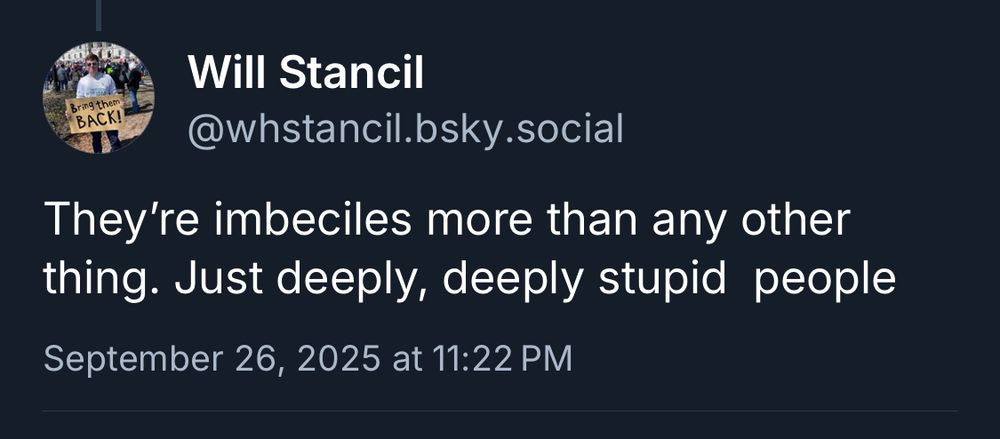This screenshot has height=439, width=1000.
Task: Select the first line of post text
Action: coord(446,221)
